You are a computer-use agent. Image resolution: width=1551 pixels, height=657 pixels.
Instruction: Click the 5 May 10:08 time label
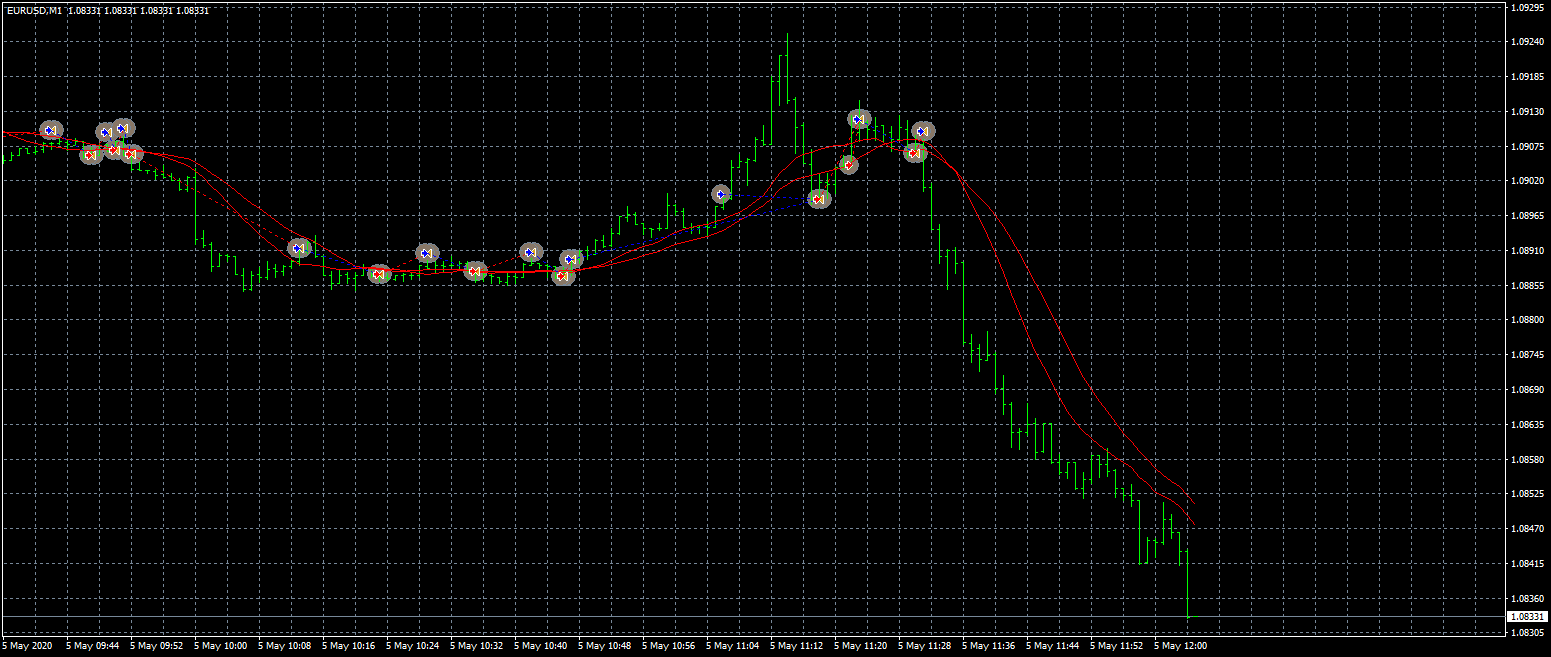(x=285, y=646)
